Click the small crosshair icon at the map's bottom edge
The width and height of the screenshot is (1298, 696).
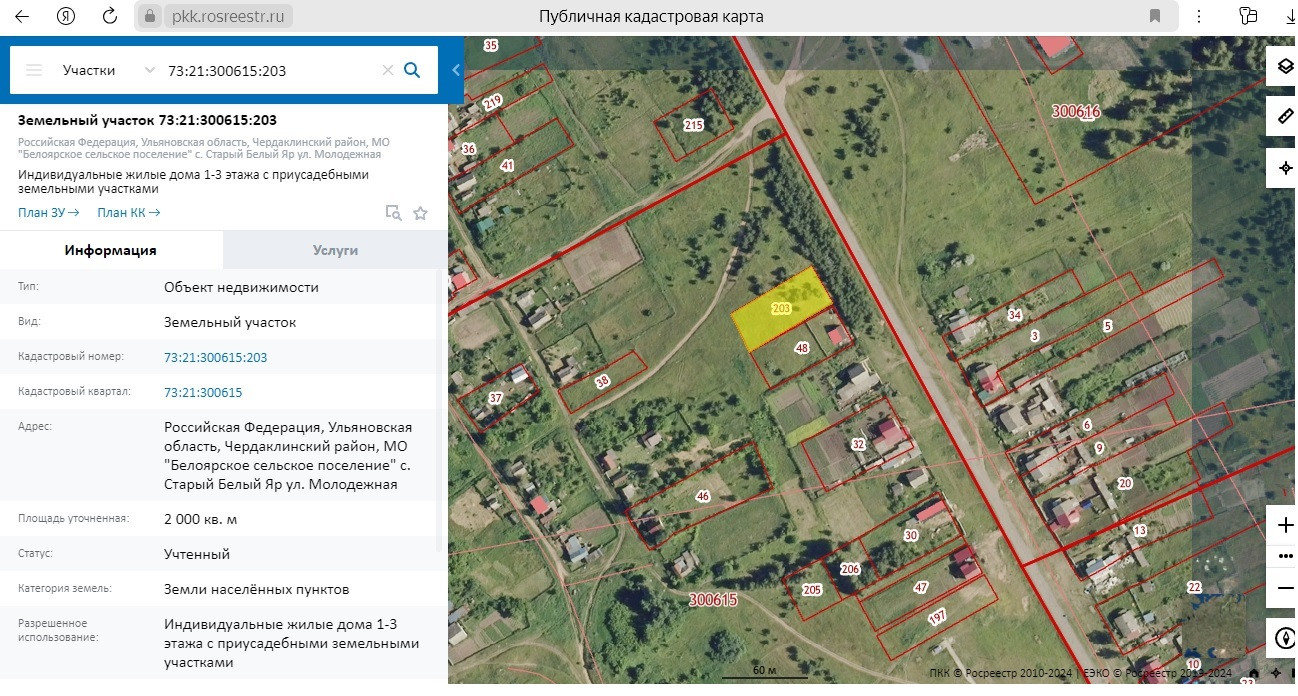(1274, 674)
